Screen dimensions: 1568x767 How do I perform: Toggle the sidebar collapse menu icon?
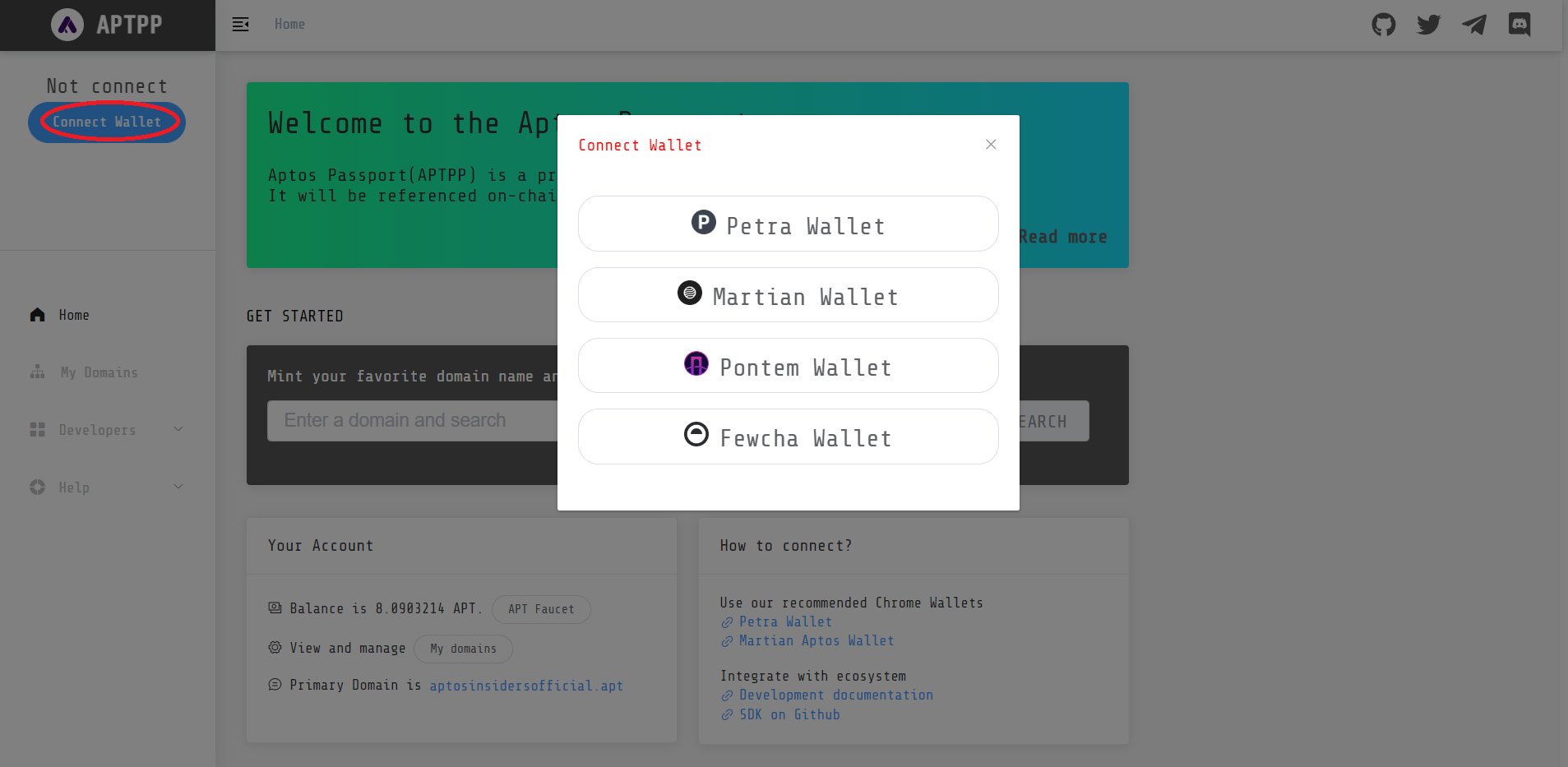point(241,25)
